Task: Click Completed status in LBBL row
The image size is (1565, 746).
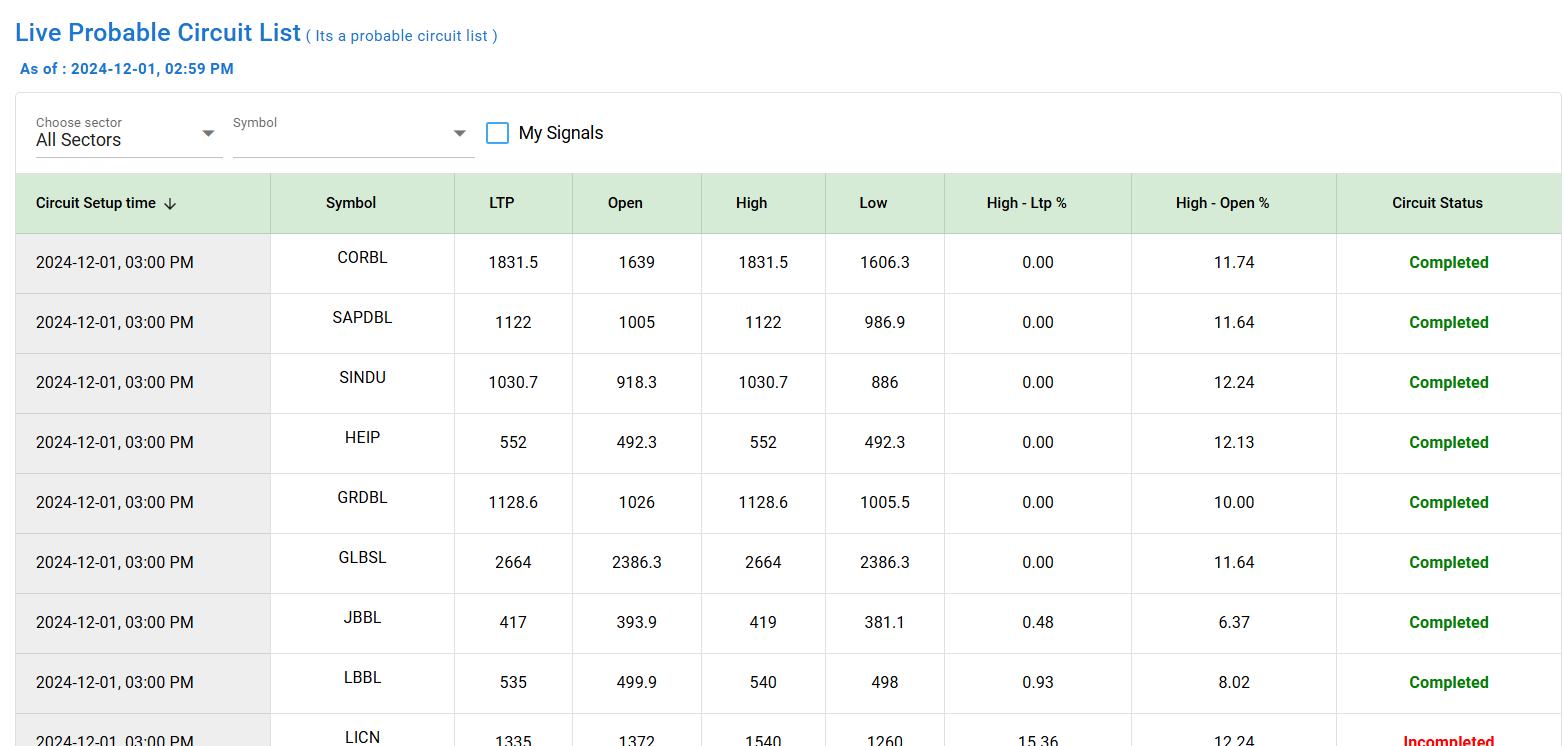Action: click(1448, 682)
